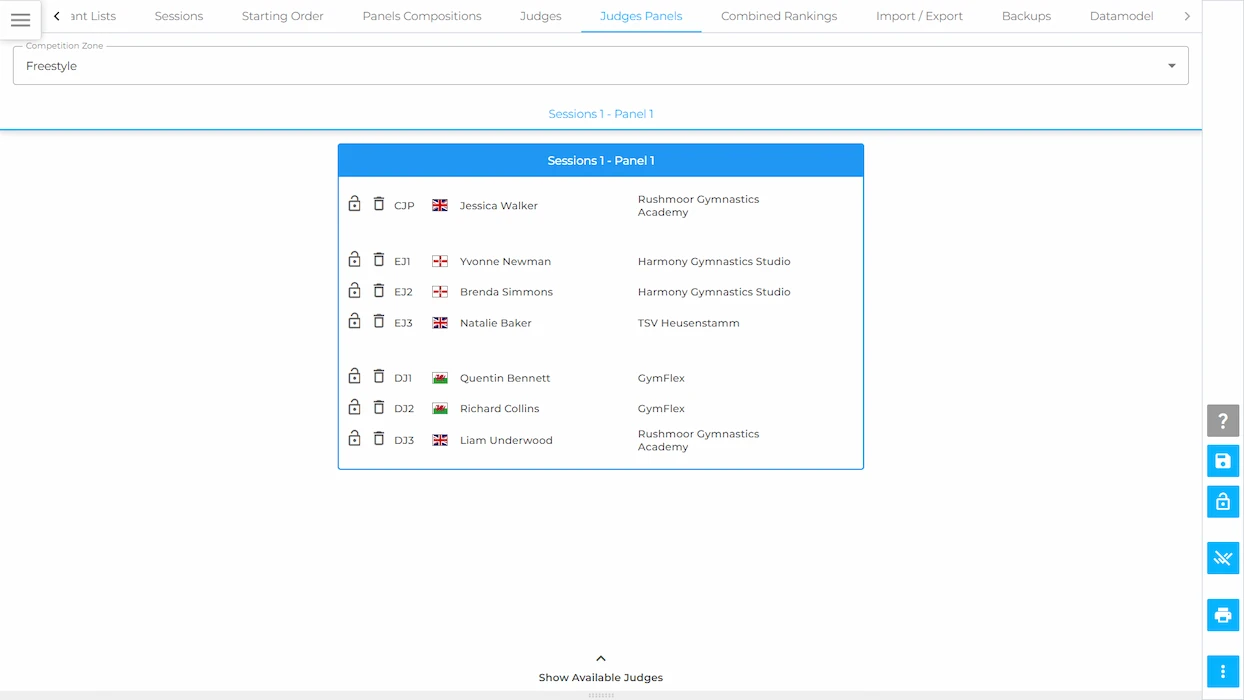The image size is (1244, 700).
Task: Click Harmony Gymnastics Studio in Yvonne Newman row
Action: 714,262
